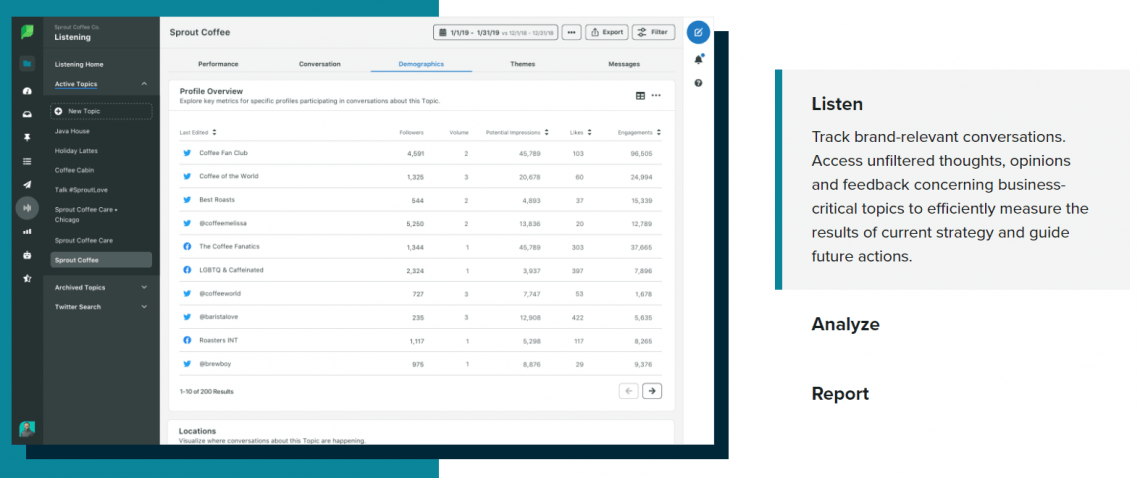Open the bot icon in left rail

(27, 255)
